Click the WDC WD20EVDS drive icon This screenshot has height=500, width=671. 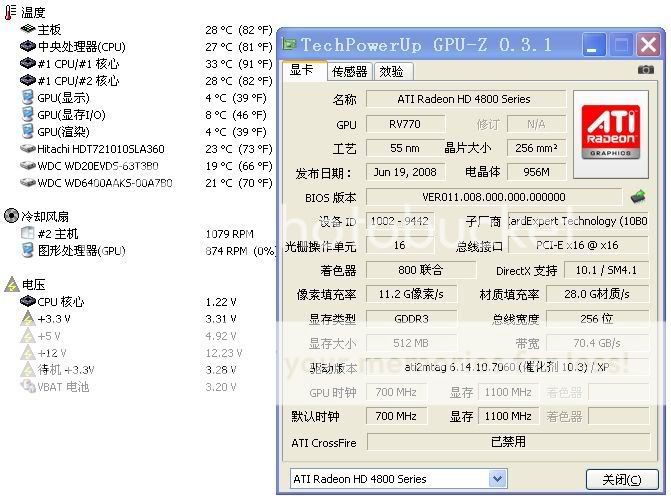point(28,166)
